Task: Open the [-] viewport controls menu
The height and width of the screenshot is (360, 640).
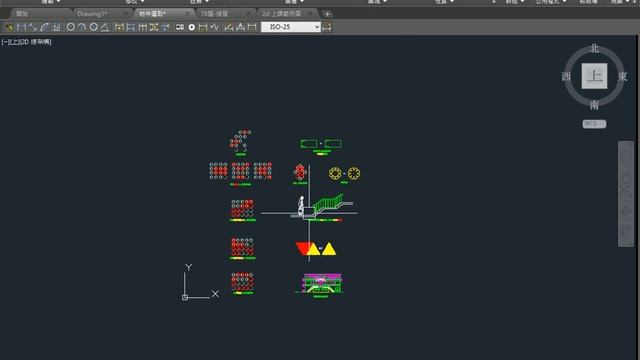Action: pos(4,42)
